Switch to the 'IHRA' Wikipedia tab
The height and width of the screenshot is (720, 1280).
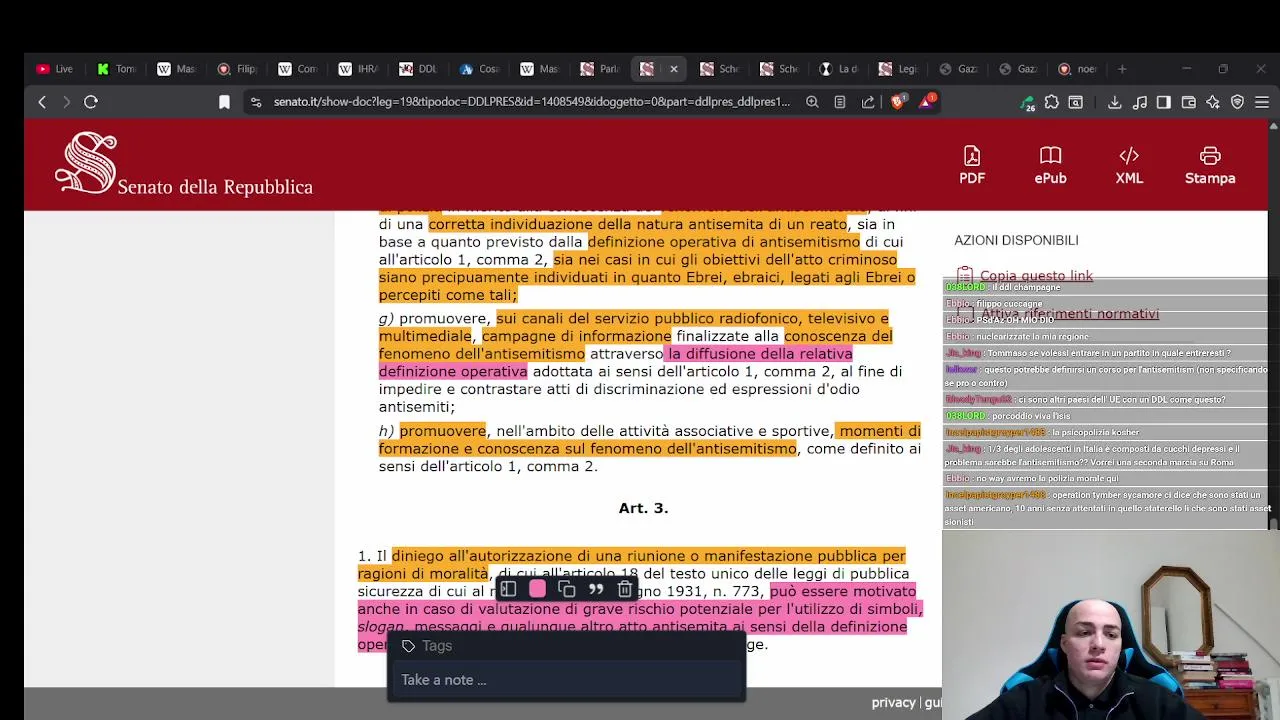pos(357,69)
